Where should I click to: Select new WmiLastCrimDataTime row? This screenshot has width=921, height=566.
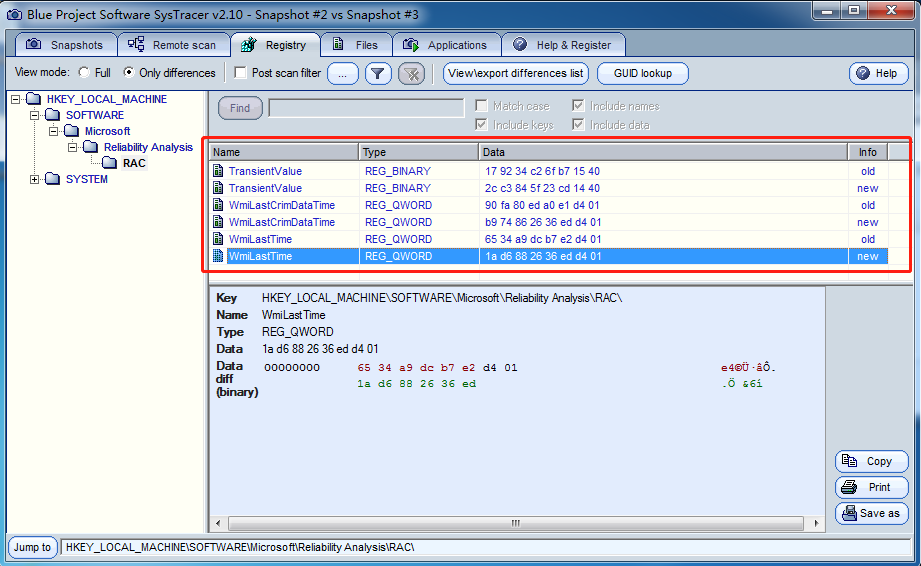click(x=549, y=222)
